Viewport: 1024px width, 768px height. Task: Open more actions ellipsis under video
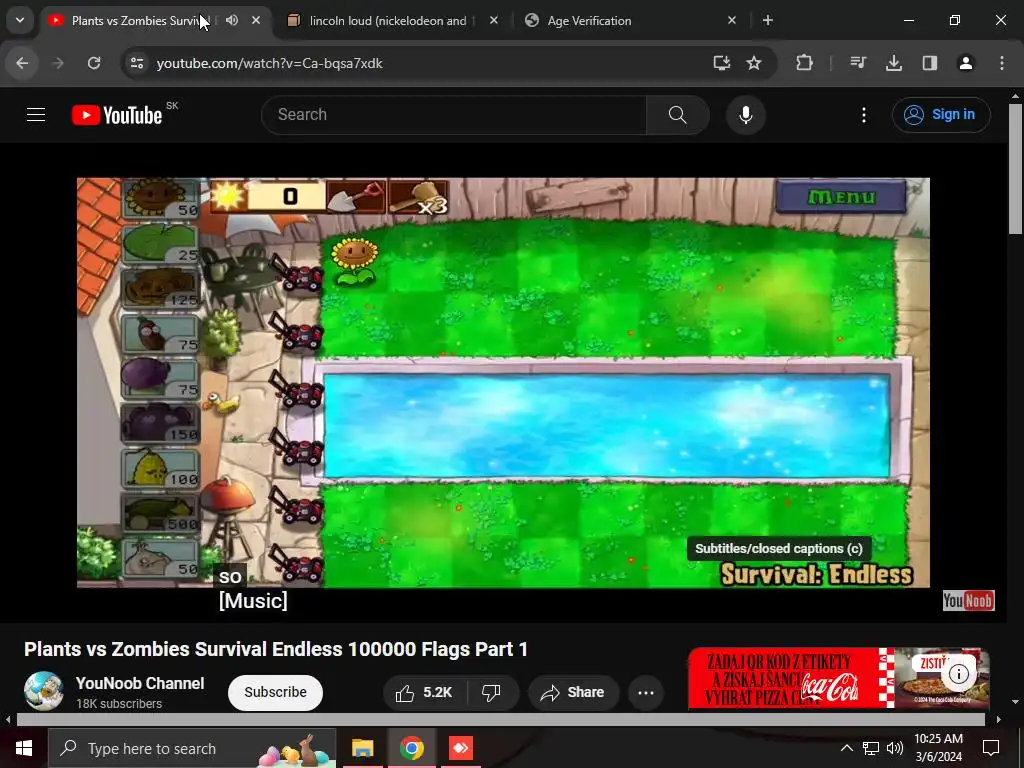click(646, 692)
